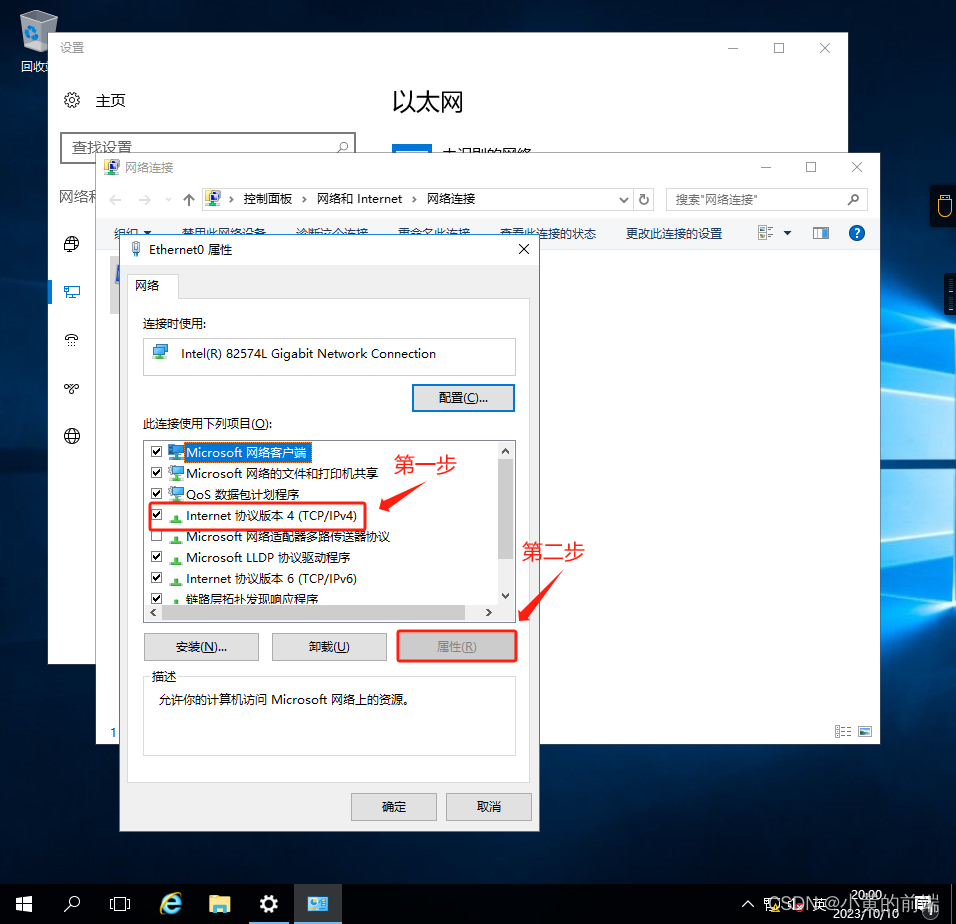The height and width of the screenshot is (924, 956).
Task: Click the 查找设置 search field in Settings
Action: point(207,147)
